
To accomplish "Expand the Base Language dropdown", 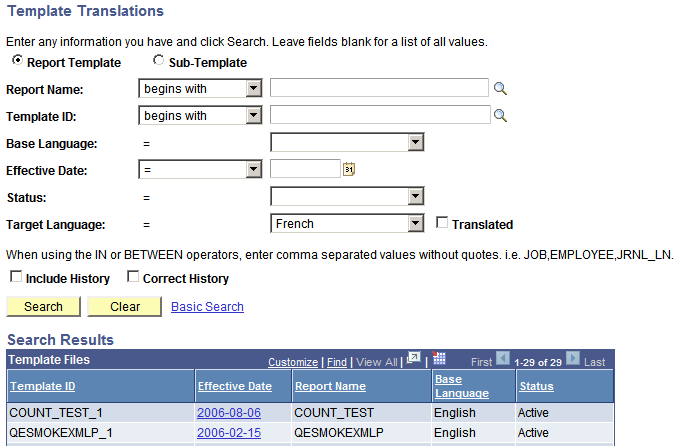I will [349, 143].
